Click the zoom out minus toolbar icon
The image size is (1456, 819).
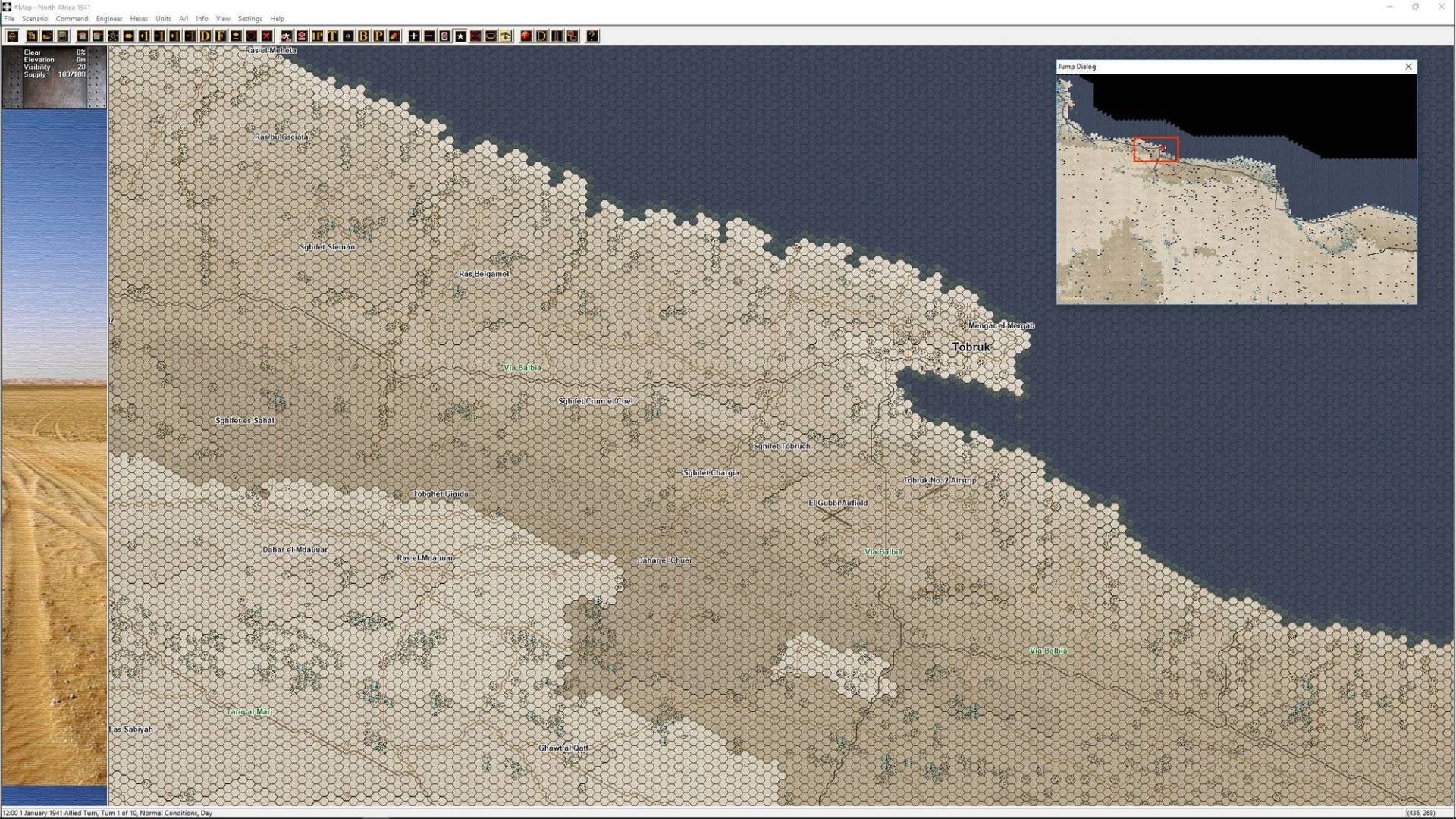pos(428,36)
